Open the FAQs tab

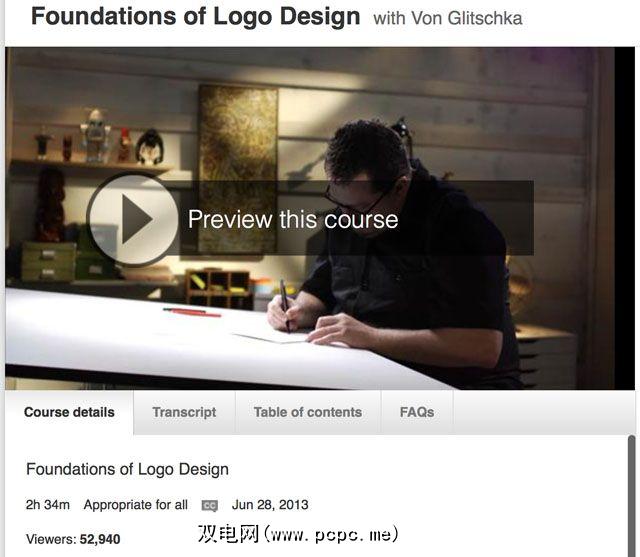coord(417,412)
